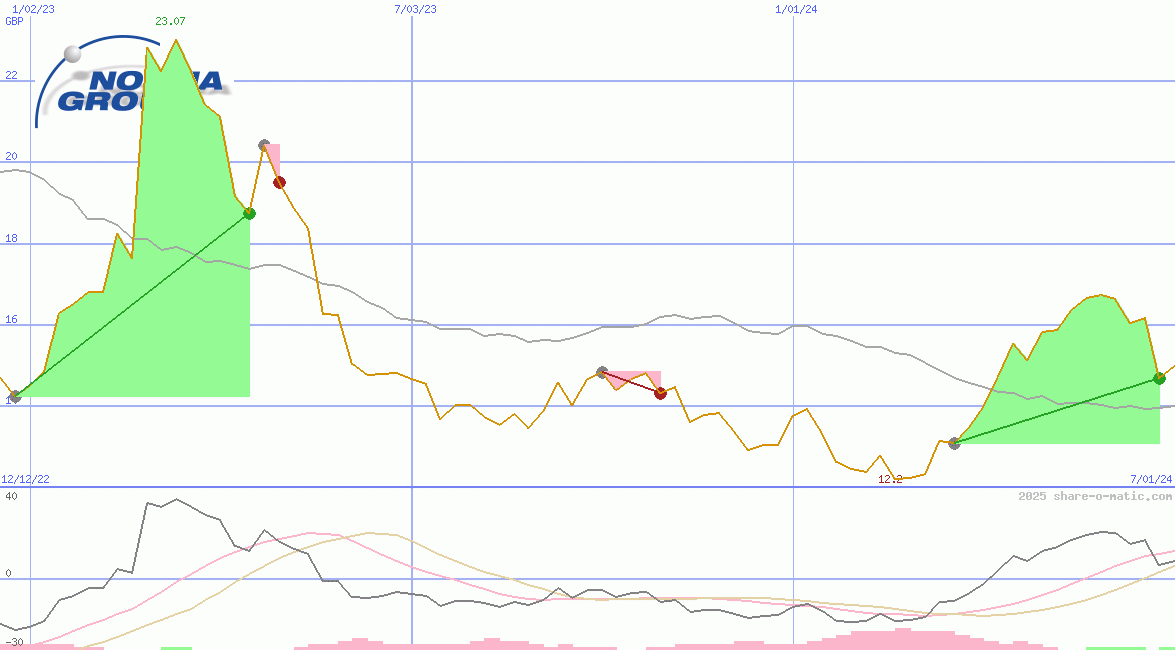This screenshot has width=1175, height=650.
Task: Click the red endpoint dot of the middle decline
Action: [660, 394]
